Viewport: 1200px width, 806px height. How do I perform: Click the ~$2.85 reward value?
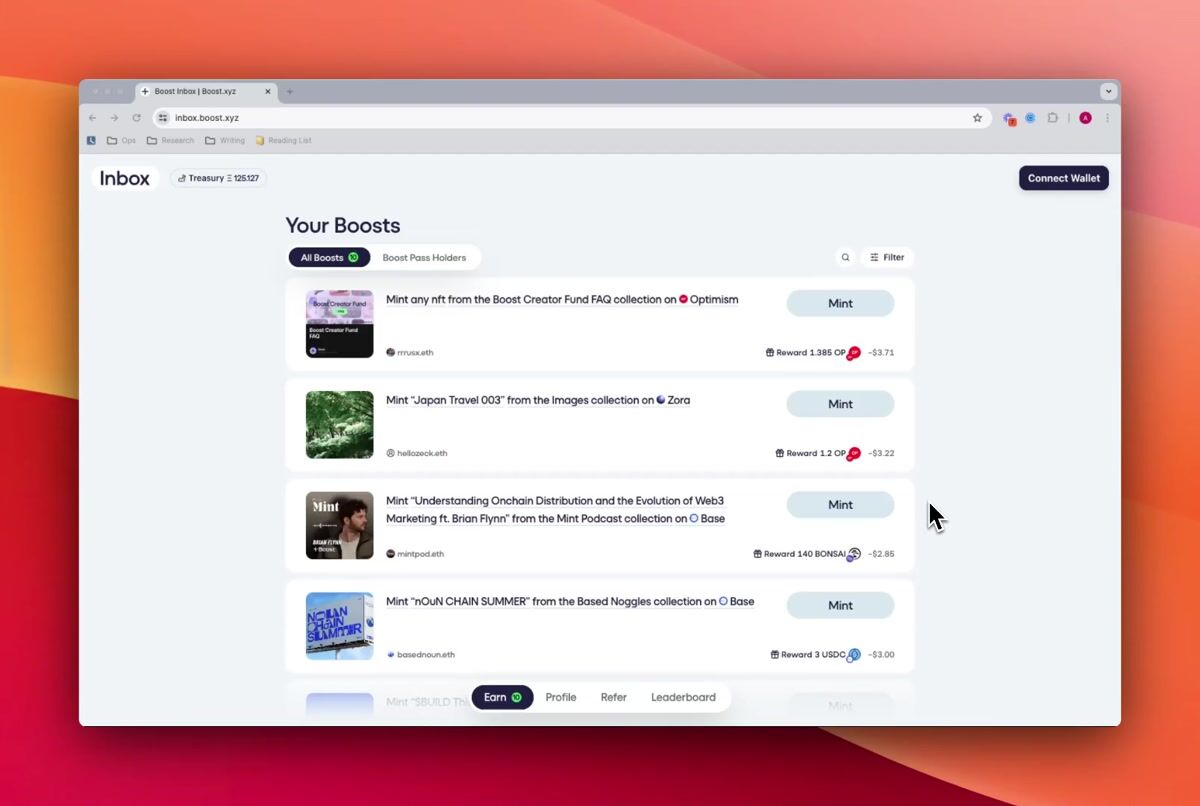tap(881, 554)
